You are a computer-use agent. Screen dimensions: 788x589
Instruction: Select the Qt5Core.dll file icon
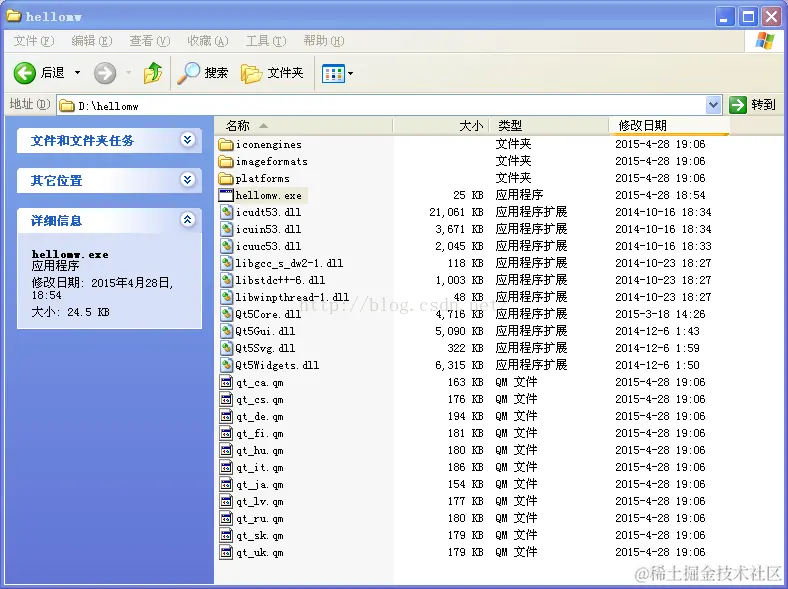click(x=226, y=315)
